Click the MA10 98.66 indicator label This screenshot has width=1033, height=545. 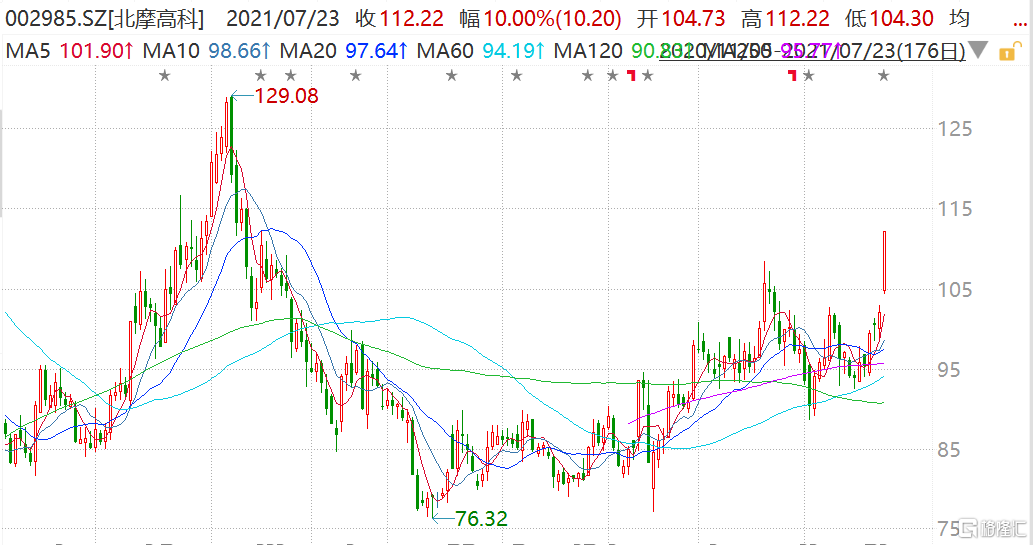click(207, 50)
